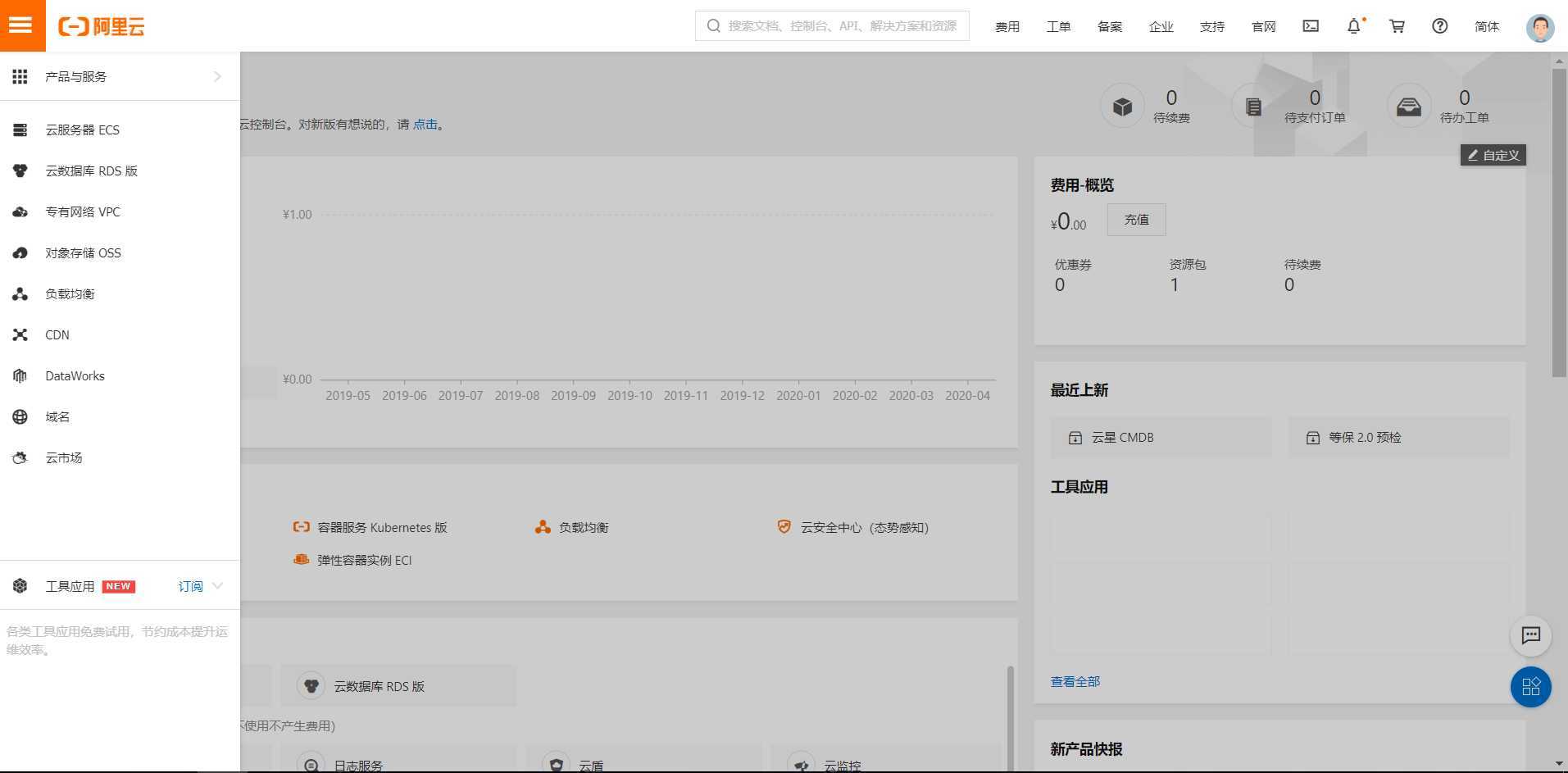Open the shopping cart icon

pos(1397,26)
